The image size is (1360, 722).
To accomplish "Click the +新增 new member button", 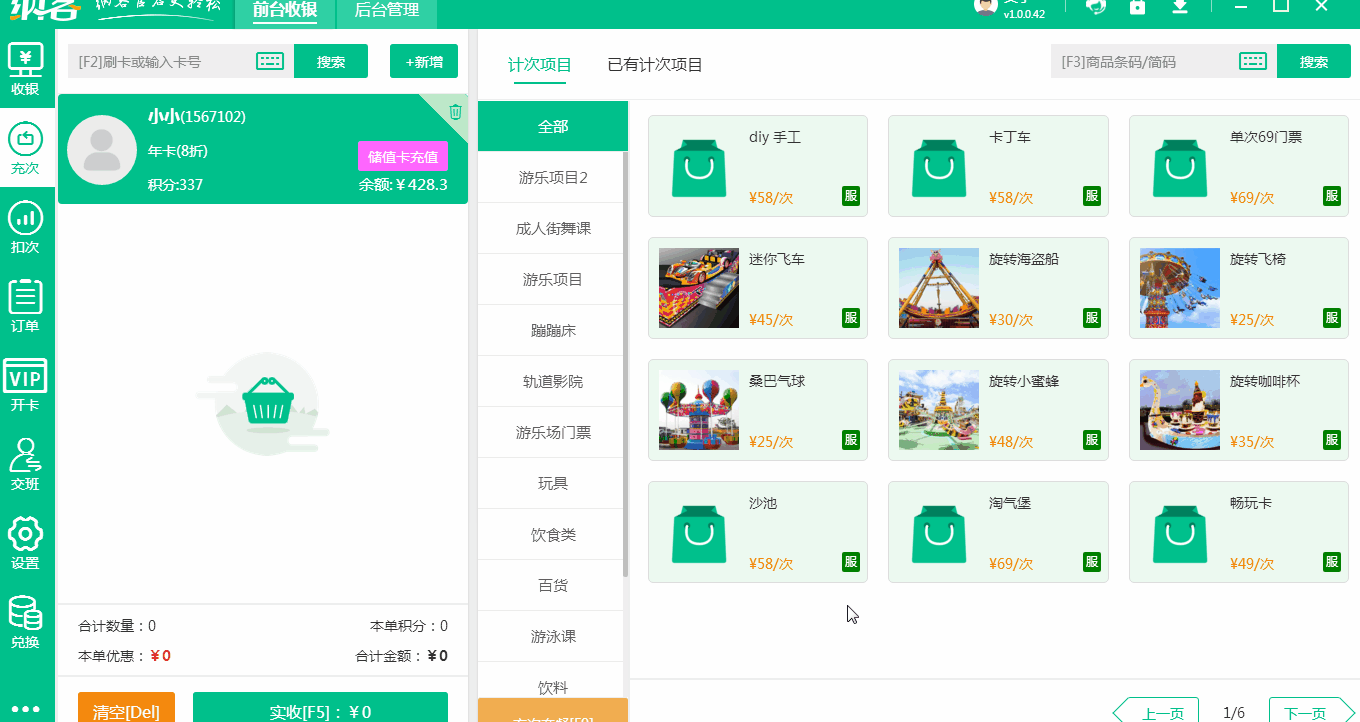I will [x=423, y=61].
